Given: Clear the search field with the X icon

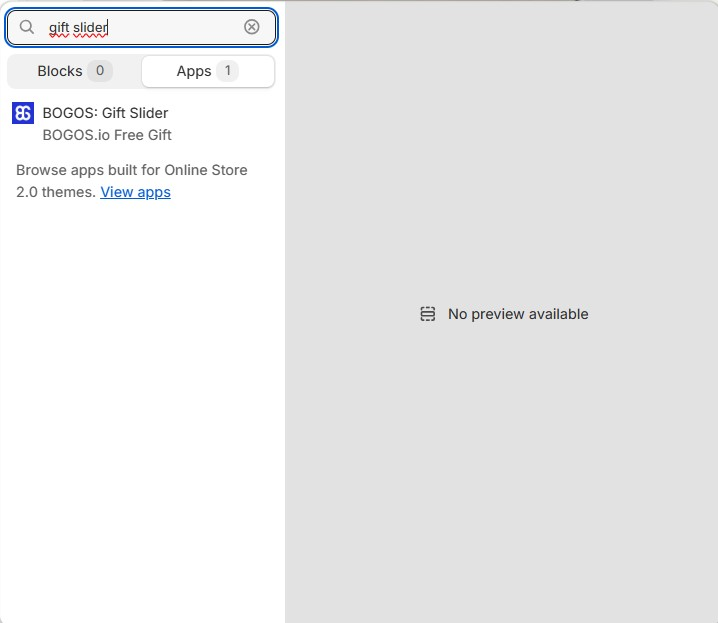Looking at the screenshot, I should 252,27.
